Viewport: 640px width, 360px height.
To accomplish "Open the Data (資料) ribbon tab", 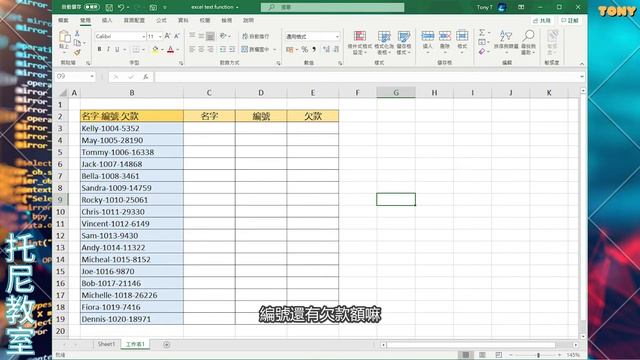I will tap(183, 20).
